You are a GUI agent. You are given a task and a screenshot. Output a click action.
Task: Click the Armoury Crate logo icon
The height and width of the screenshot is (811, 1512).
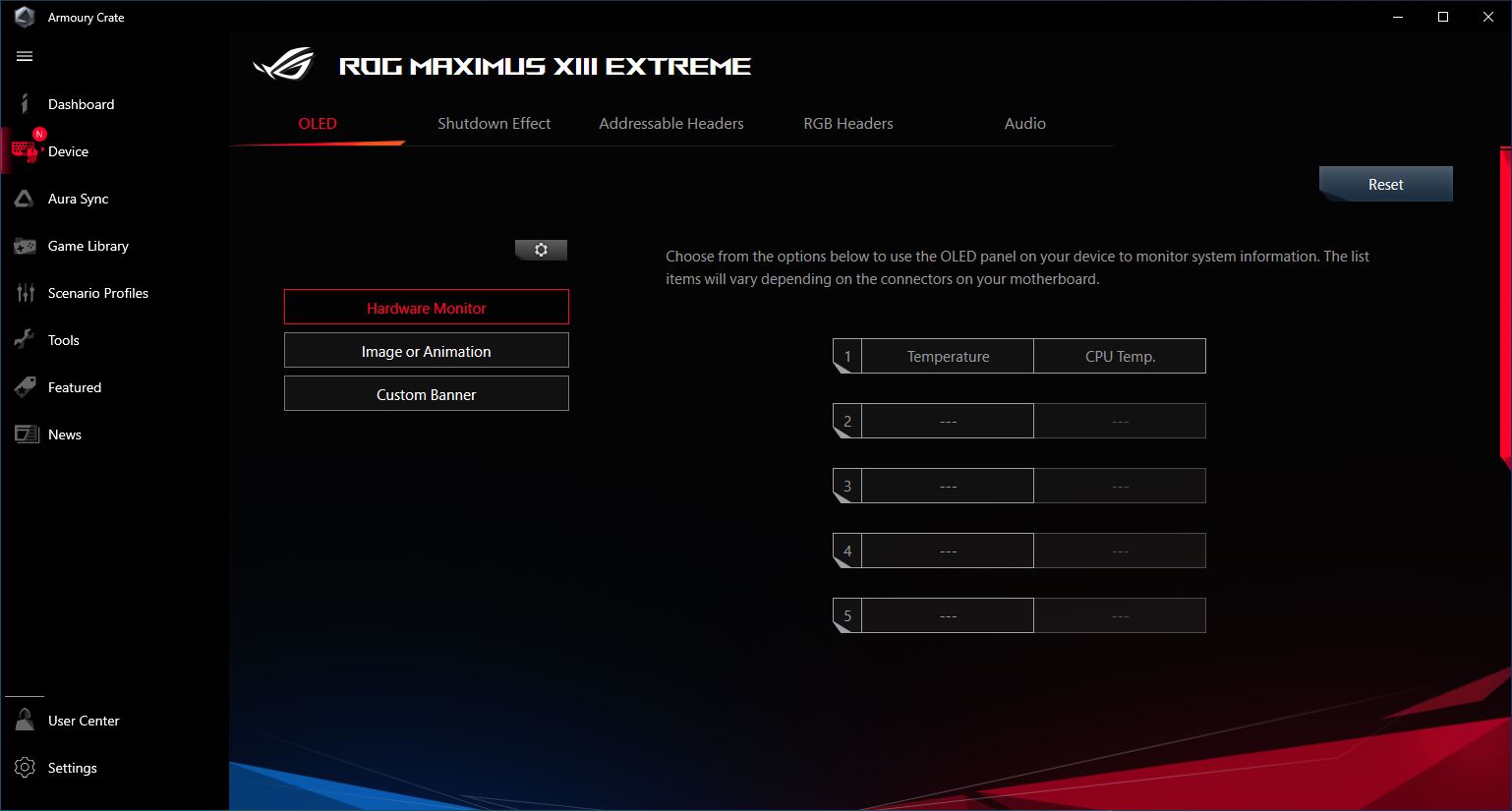25,17
